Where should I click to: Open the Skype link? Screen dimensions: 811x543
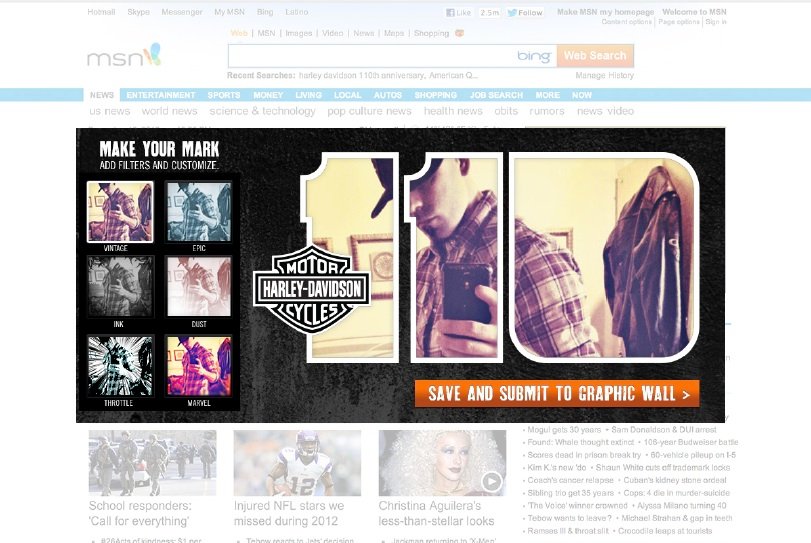pos(138,12)
